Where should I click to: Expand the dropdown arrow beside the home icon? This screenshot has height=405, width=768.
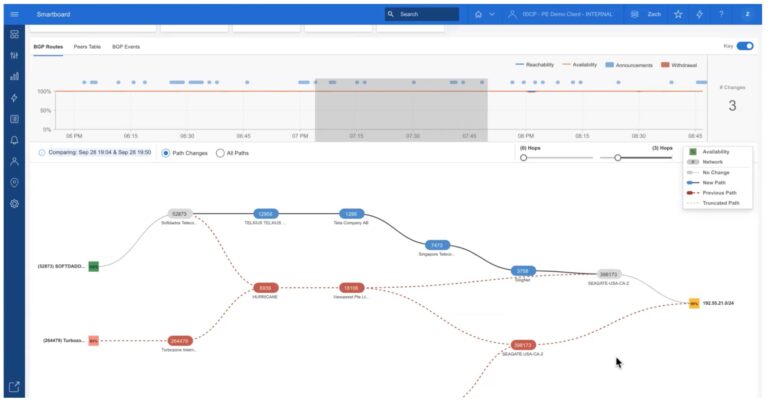[492, 14]
